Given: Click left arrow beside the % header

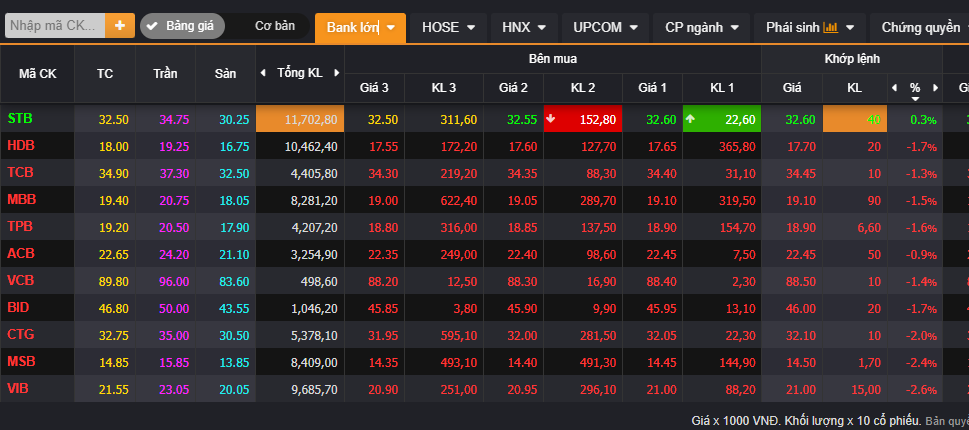Looking at the screenshot, I should tap(895, 88).
